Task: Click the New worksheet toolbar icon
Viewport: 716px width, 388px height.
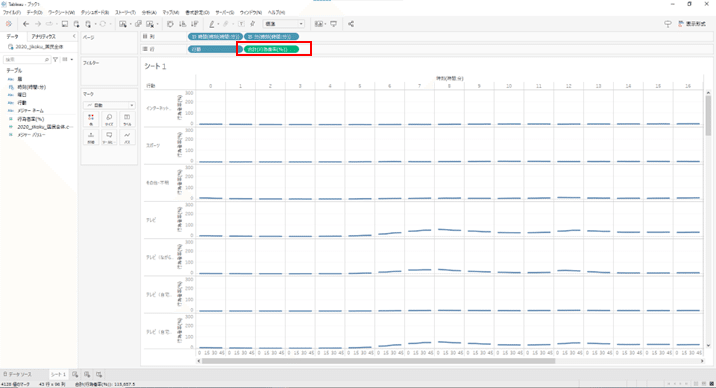Action: tap(122, 24)
